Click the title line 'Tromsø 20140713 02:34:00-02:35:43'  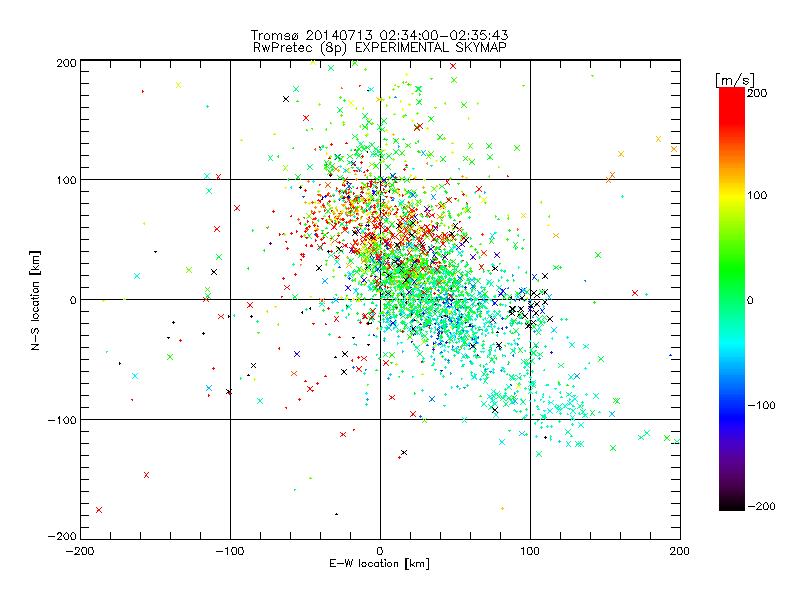(x=379, y=35)
